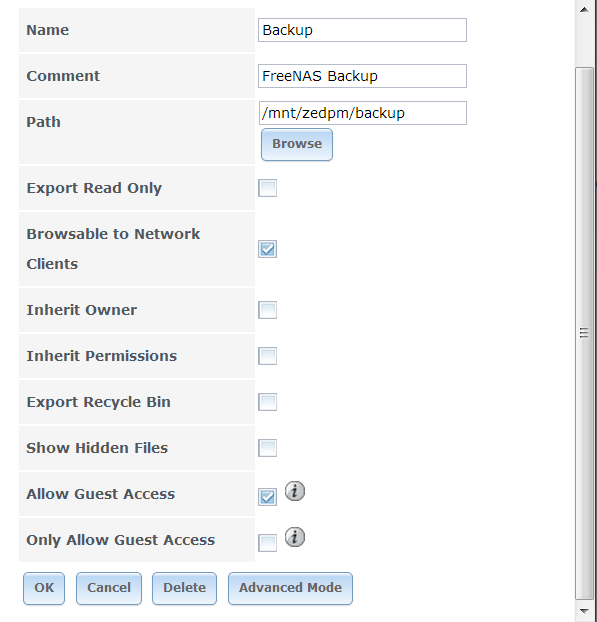Confirm with the OK button
597x622 pixels.
44,588
